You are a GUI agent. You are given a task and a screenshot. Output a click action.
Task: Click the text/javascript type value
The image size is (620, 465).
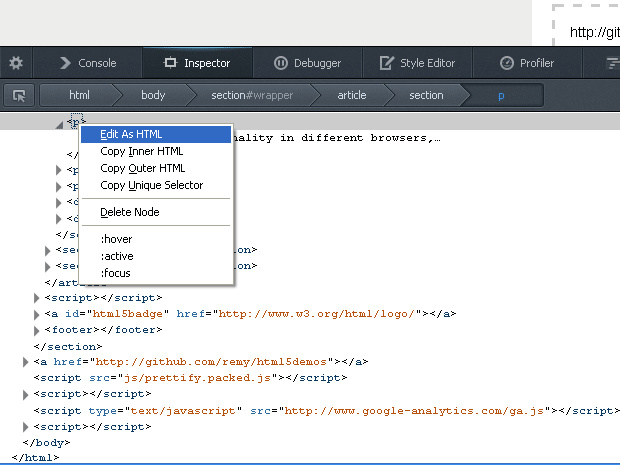pyautogui.click(x=183, y=411)
